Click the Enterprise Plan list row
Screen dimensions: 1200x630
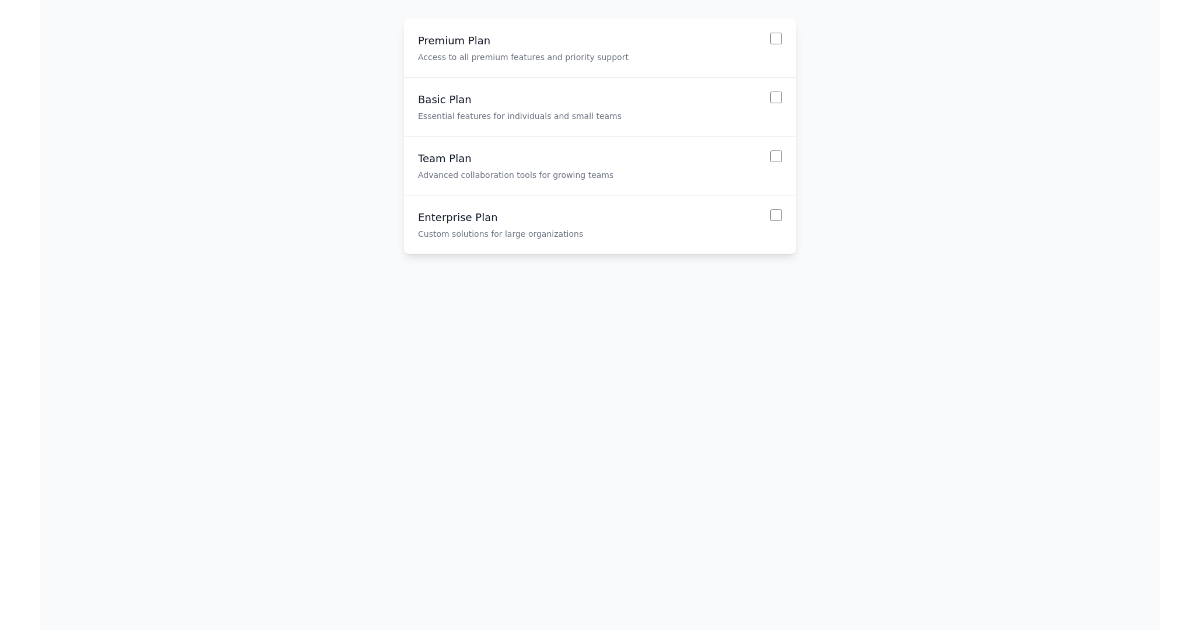click(600, 224)
